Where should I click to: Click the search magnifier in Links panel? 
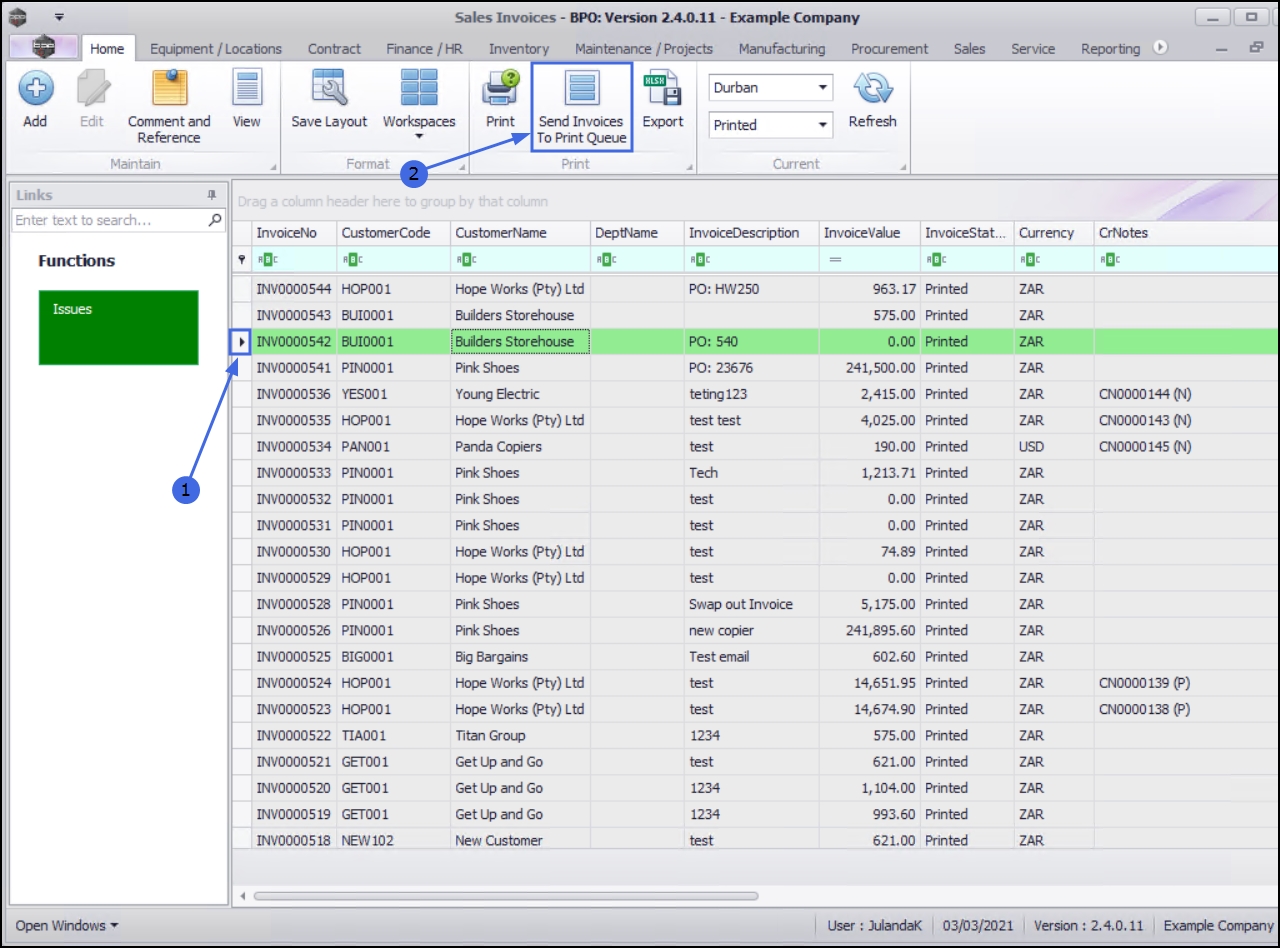215,220
